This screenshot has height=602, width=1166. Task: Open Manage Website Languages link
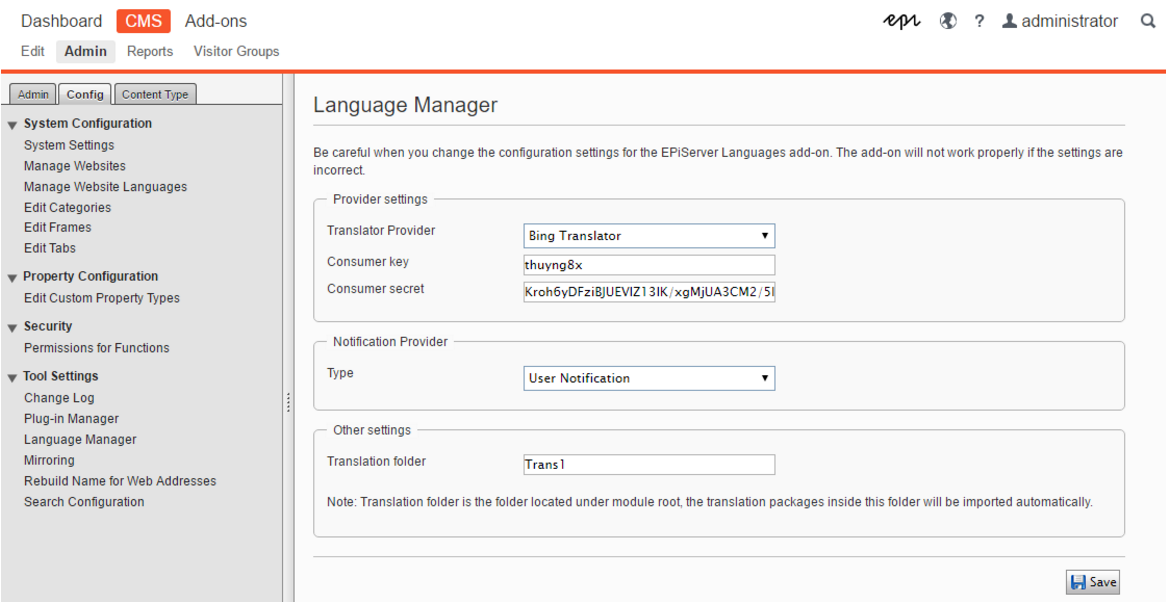pos(105,187)
